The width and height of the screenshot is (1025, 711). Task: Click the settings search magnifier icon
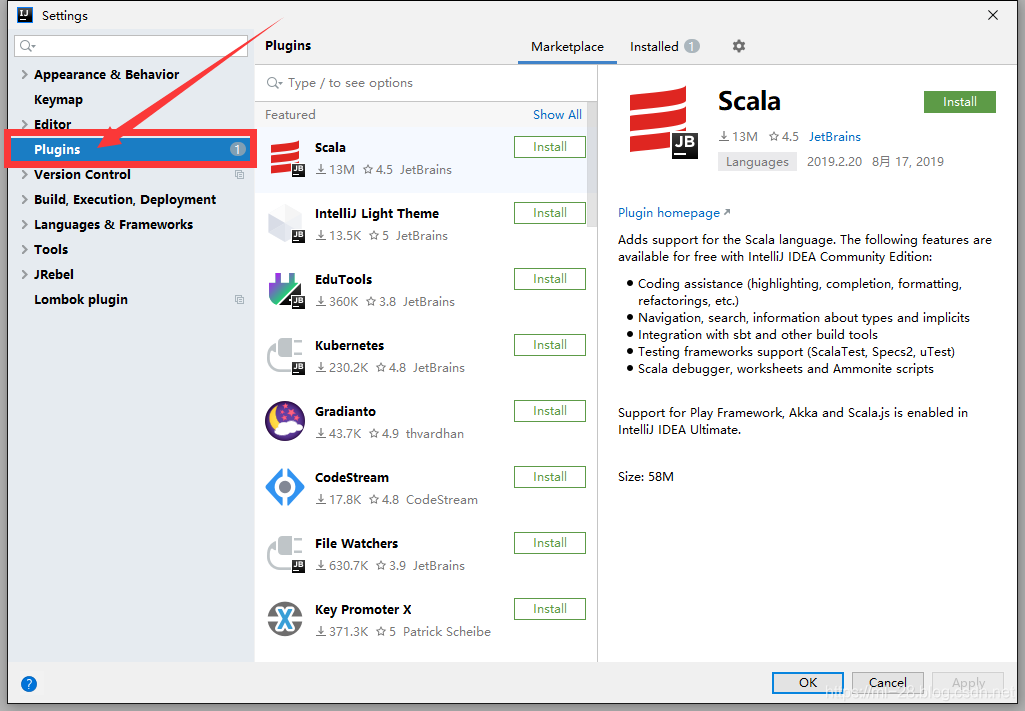(x=27, y=46)
